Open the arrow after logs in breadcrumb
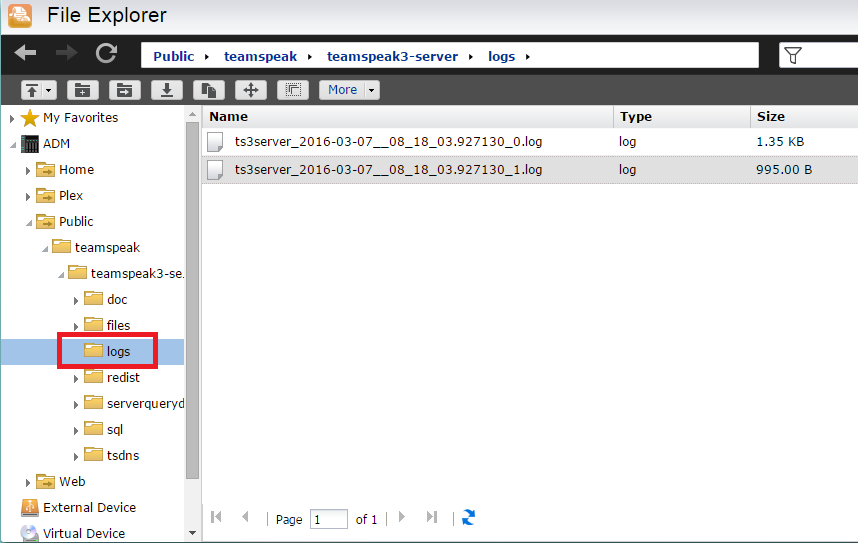The height and width of the screenshot is (543, 858). [x=527, y=57]
